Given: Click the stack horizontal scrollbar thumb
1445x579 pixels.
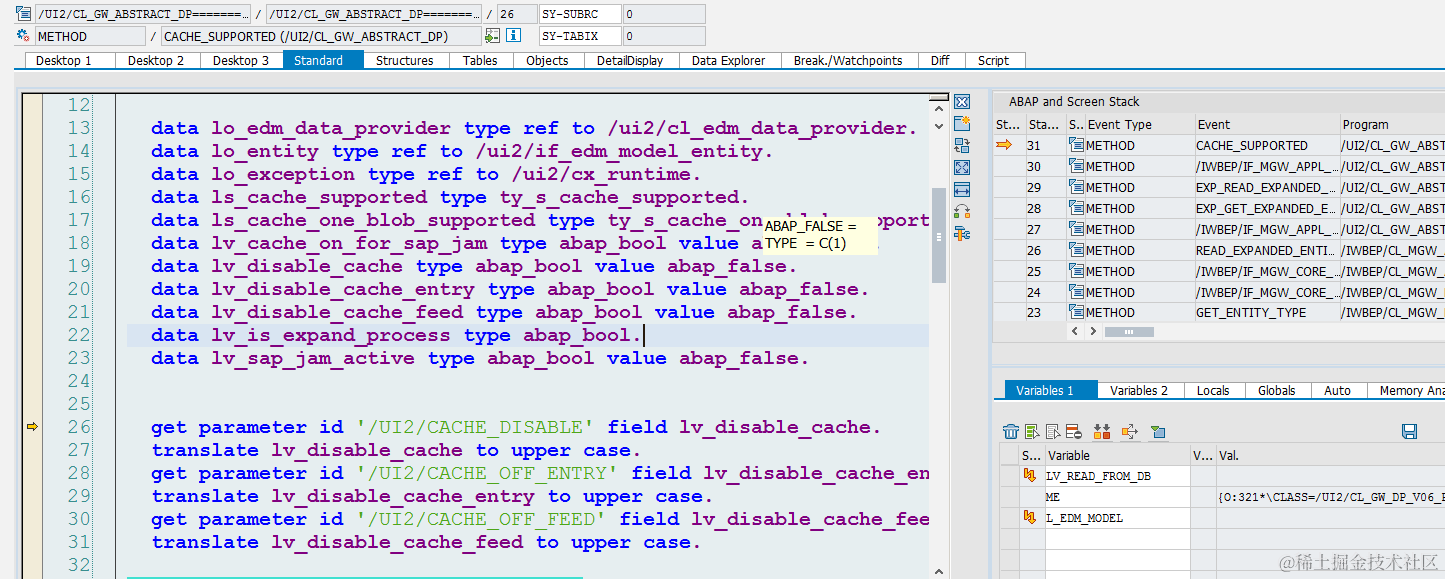Looking at the screenshot, I should 1127,331.
